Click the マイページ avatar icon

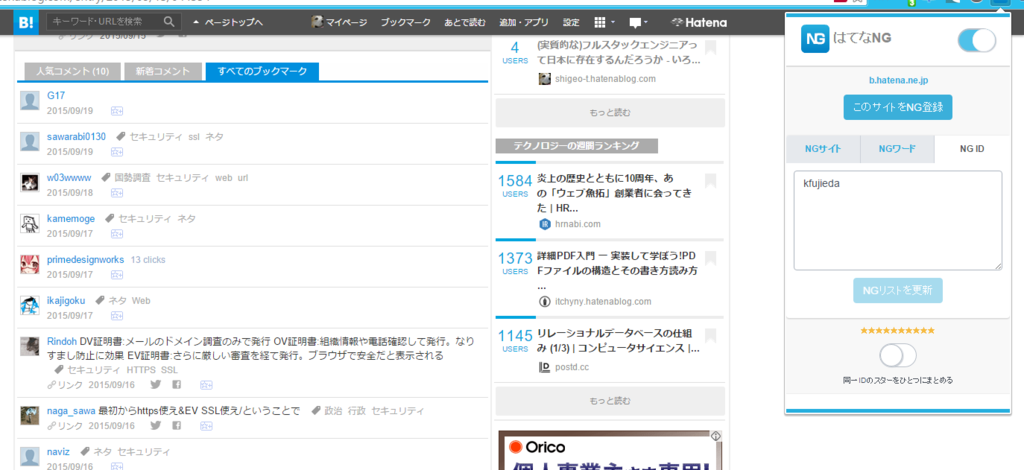tap(317, 22)
